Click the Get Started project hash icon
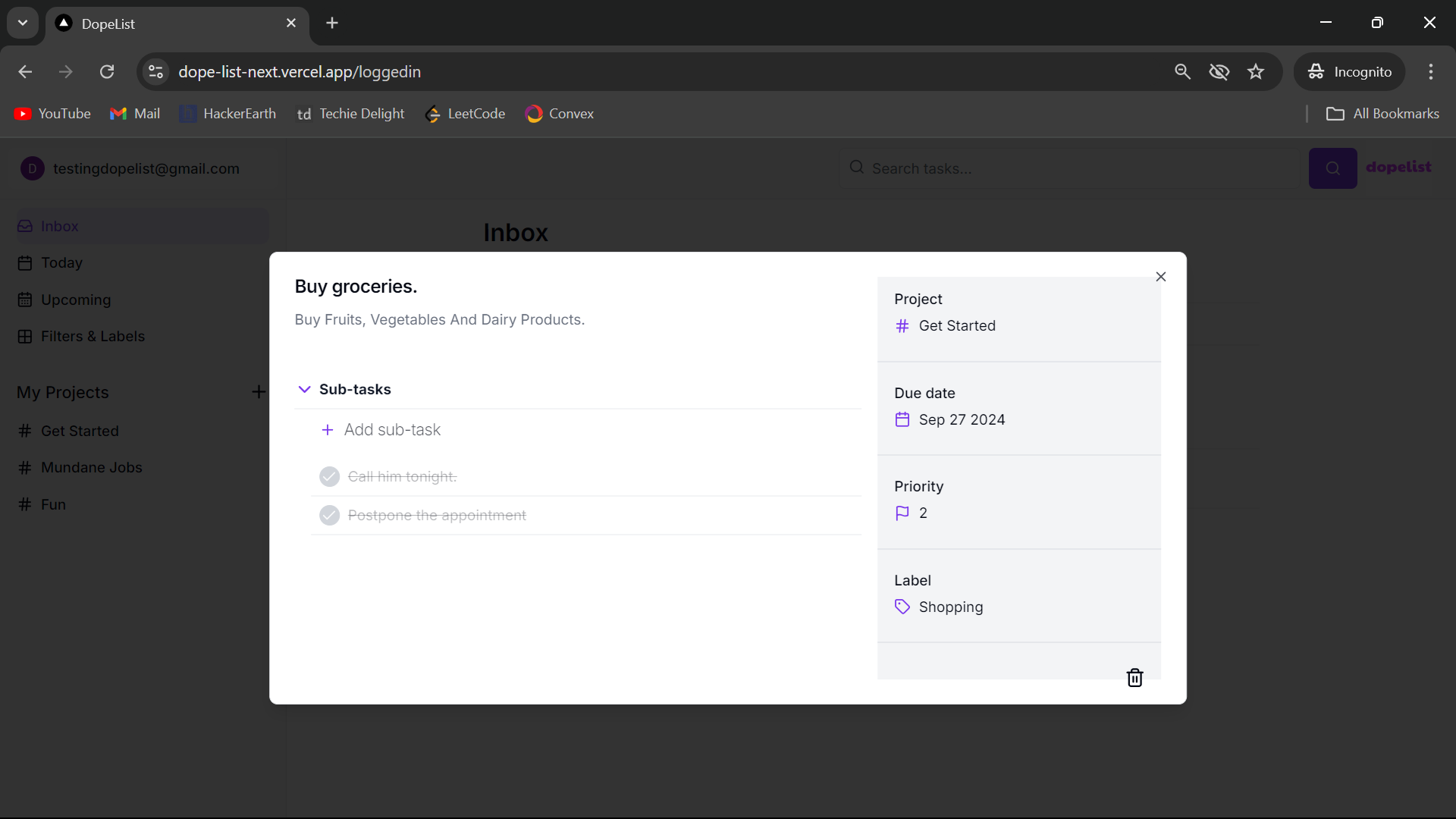This screenshot has width=1456, height=819. point(902,326)
